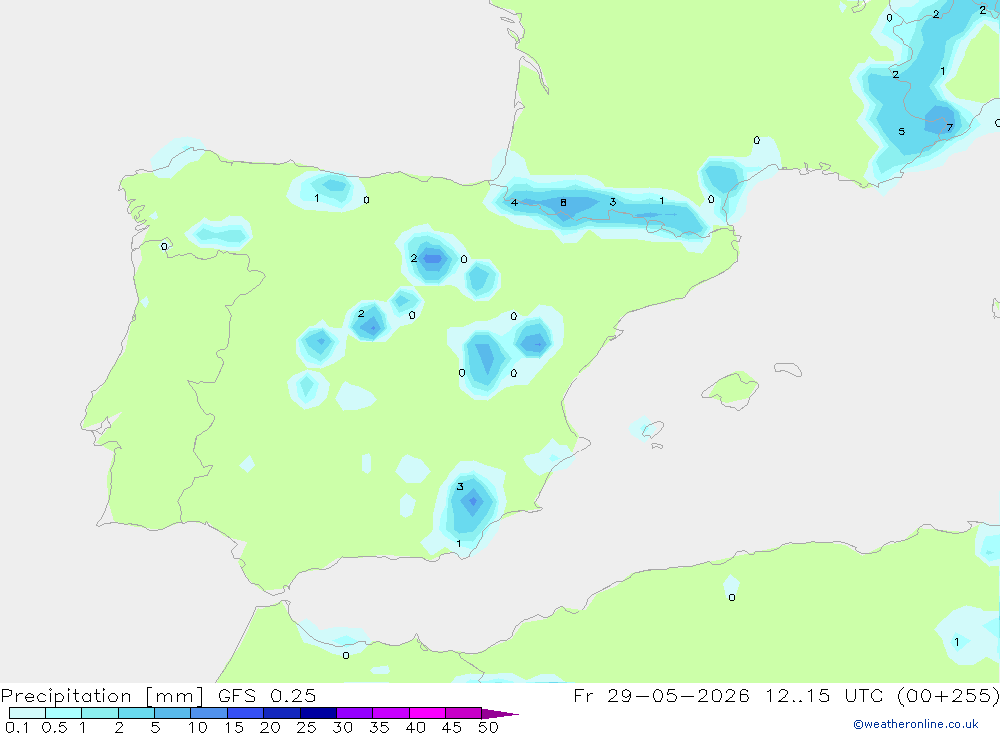Click the 'Precipitation [mm]' title text
The width and height of the screenshot is (1000, 733).
[x=102, y=696]
